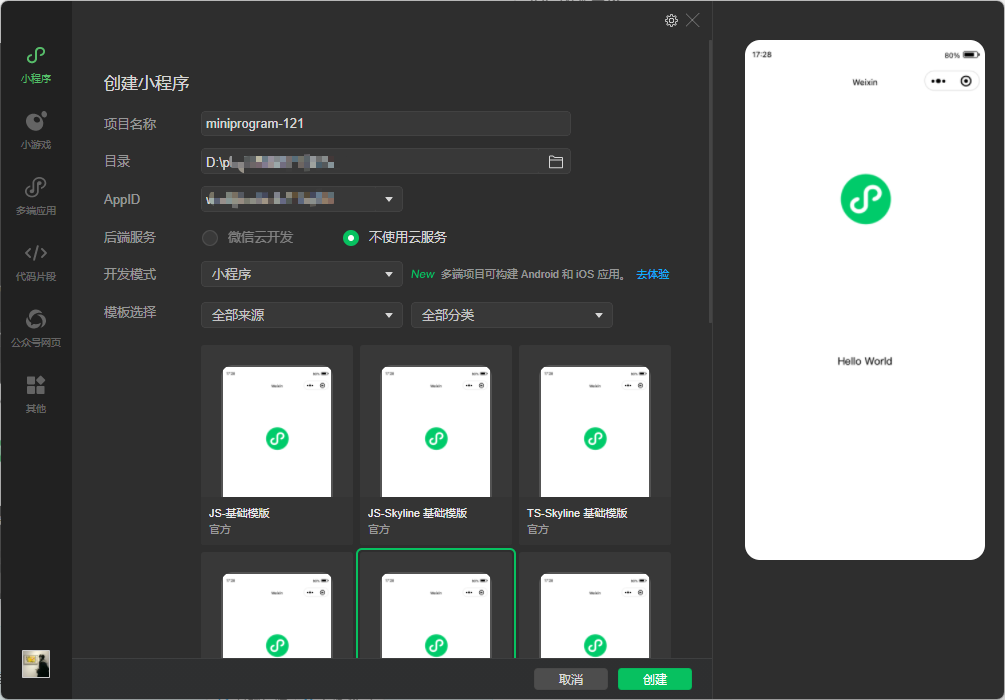Select the 不使用云服务 radio option
The height and width of the screenshot is (700, 1005).
(395, 237)
